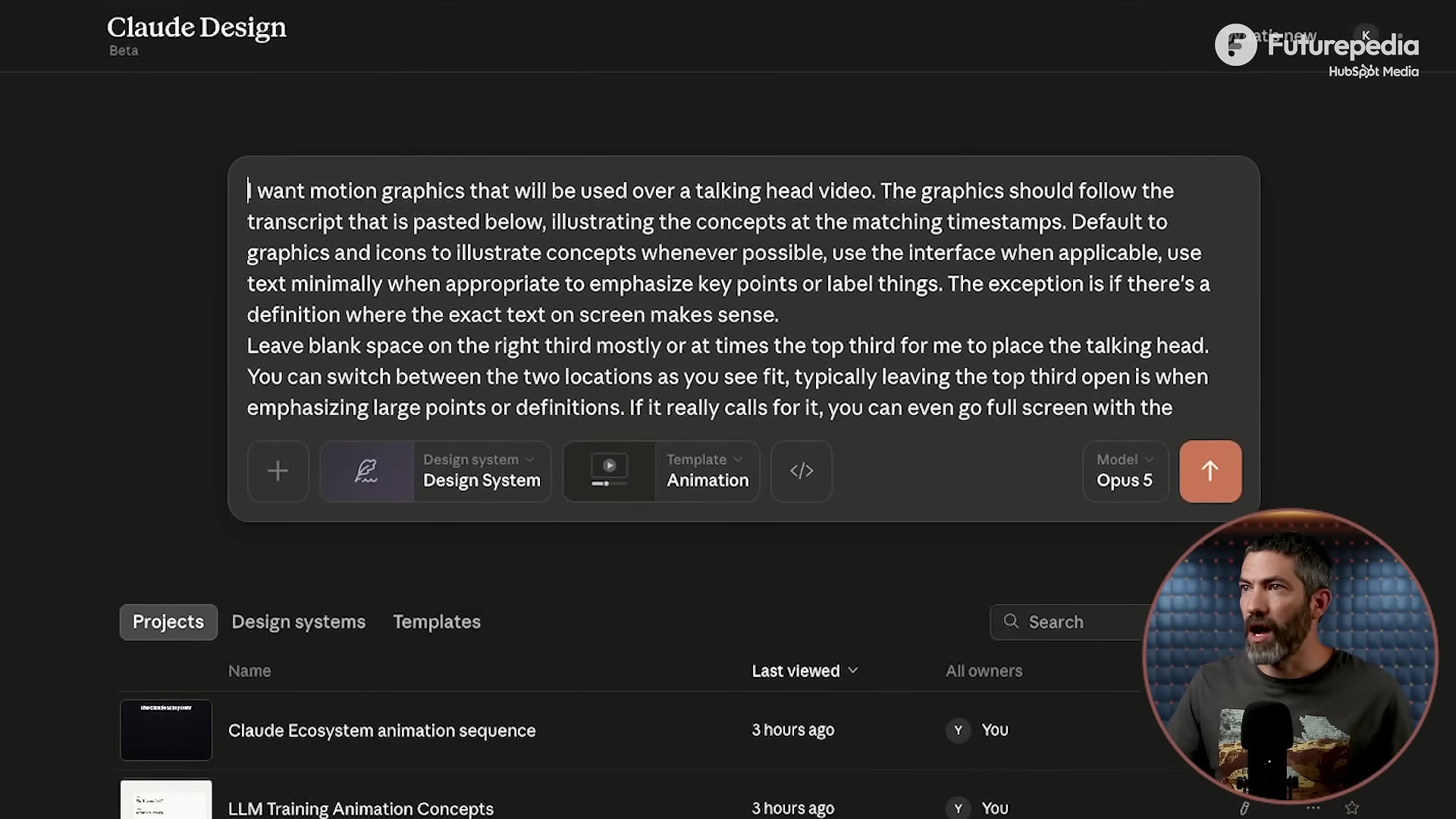Image resolution: width=1456 pixels, height=819 pixels.
Task: Select the Projects tab
Action: (x=168, y=622)
